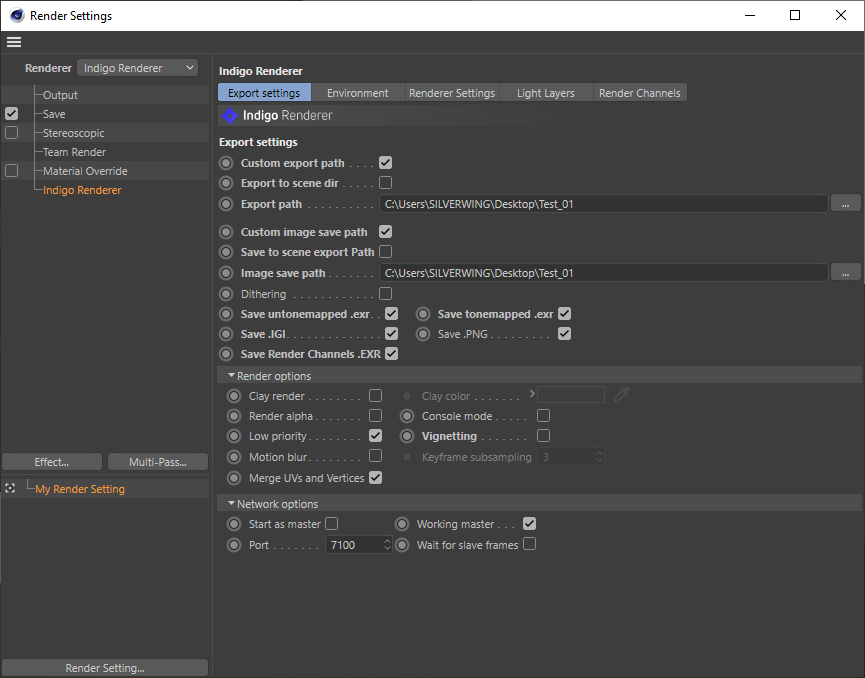865x678 pixels.
Task: Disable the Low priority checkbox
Action: 375,436
